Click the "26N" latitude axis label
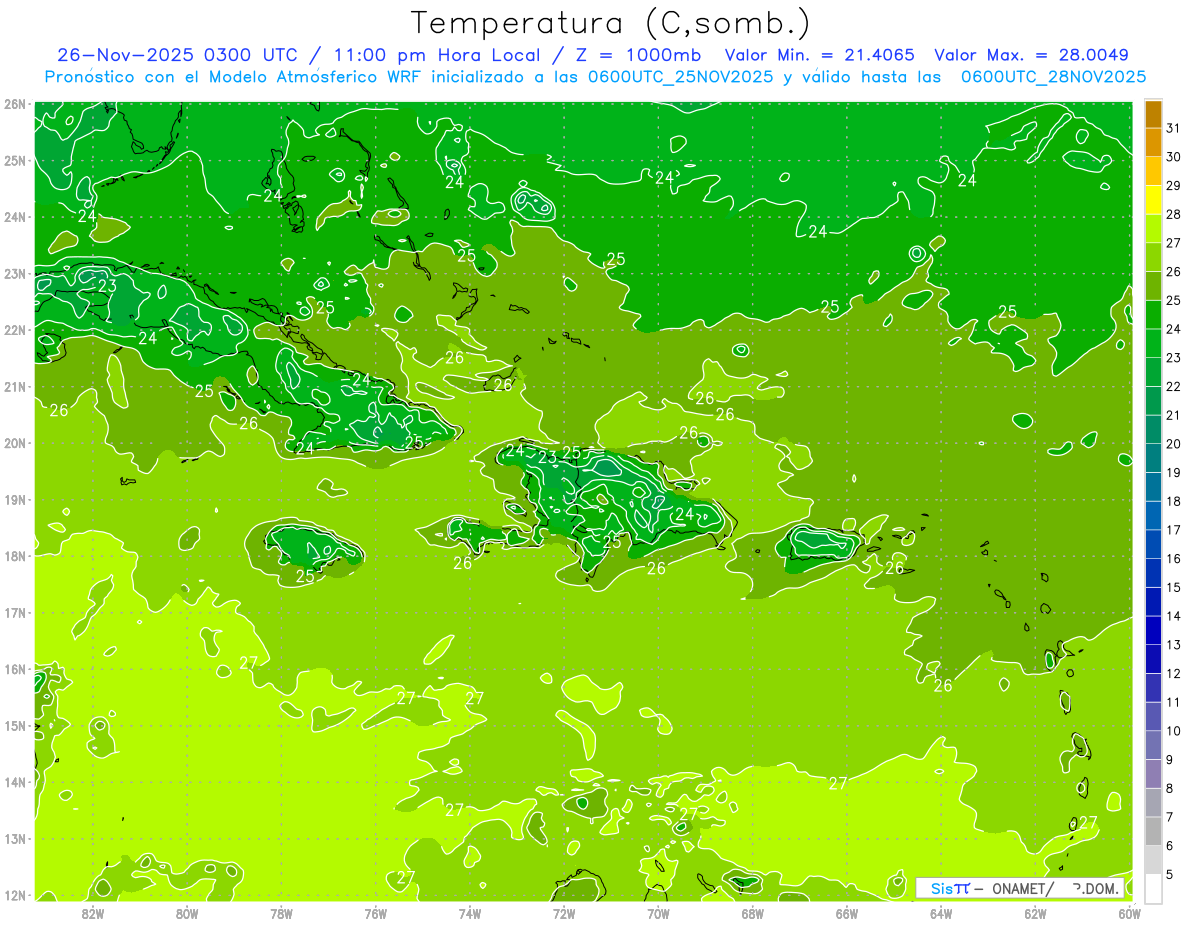Image resolution: width=1200 pixels, height=927 pixels. (x=14, y=104)
